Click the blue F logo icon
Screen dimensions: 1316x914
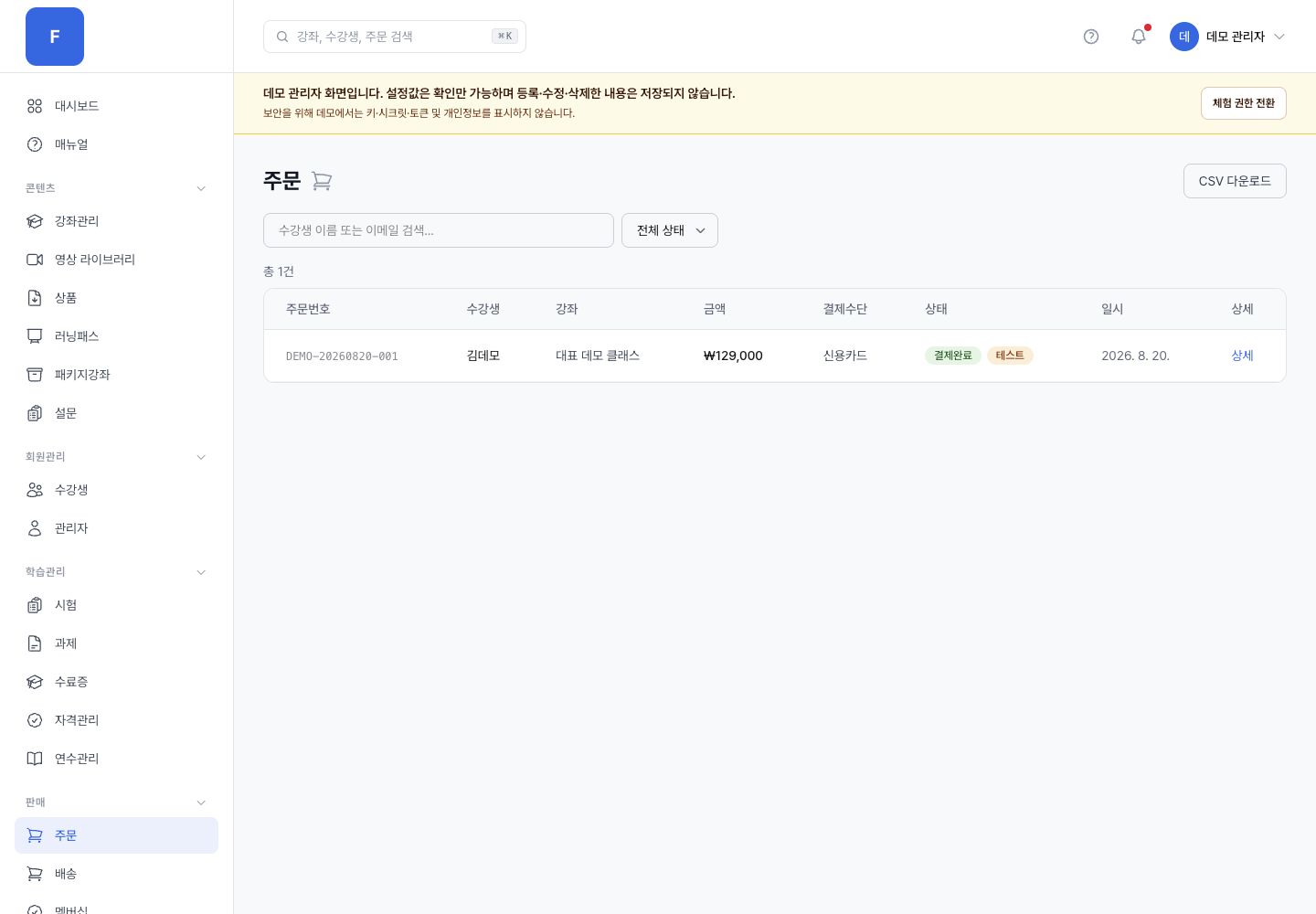(x=55, y=37)
